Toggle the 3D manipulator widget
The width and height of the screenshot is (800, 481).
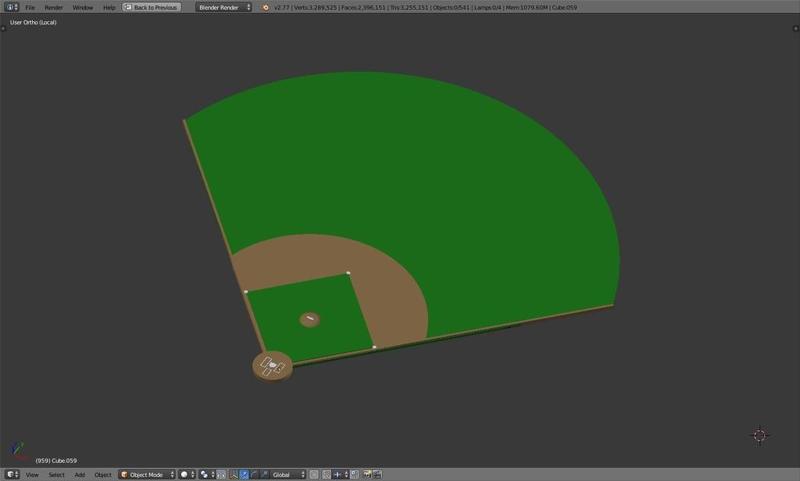pos(234,474)
